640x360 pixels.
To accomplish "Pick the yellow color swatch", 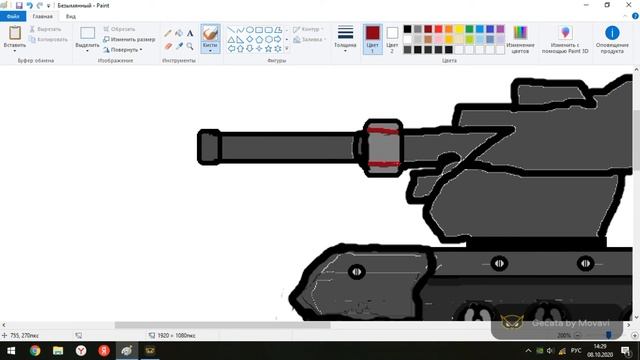I will pos(459,29).
